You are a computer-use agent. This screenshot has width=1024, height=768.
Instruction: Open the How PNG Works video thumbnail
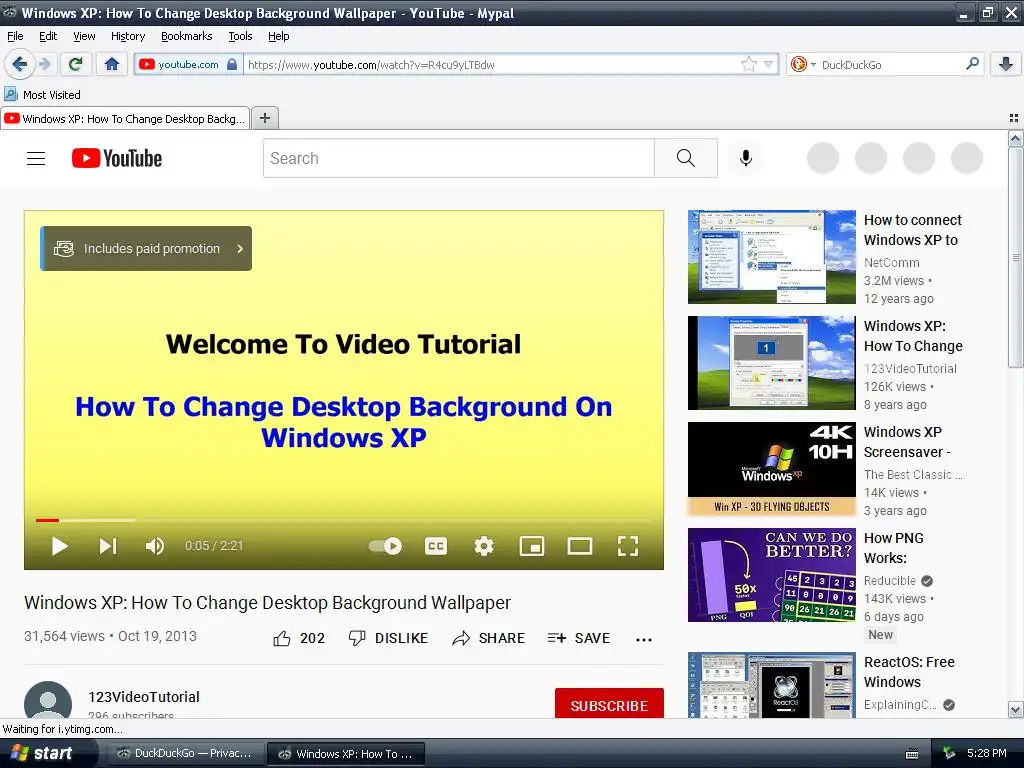point(772,575)
